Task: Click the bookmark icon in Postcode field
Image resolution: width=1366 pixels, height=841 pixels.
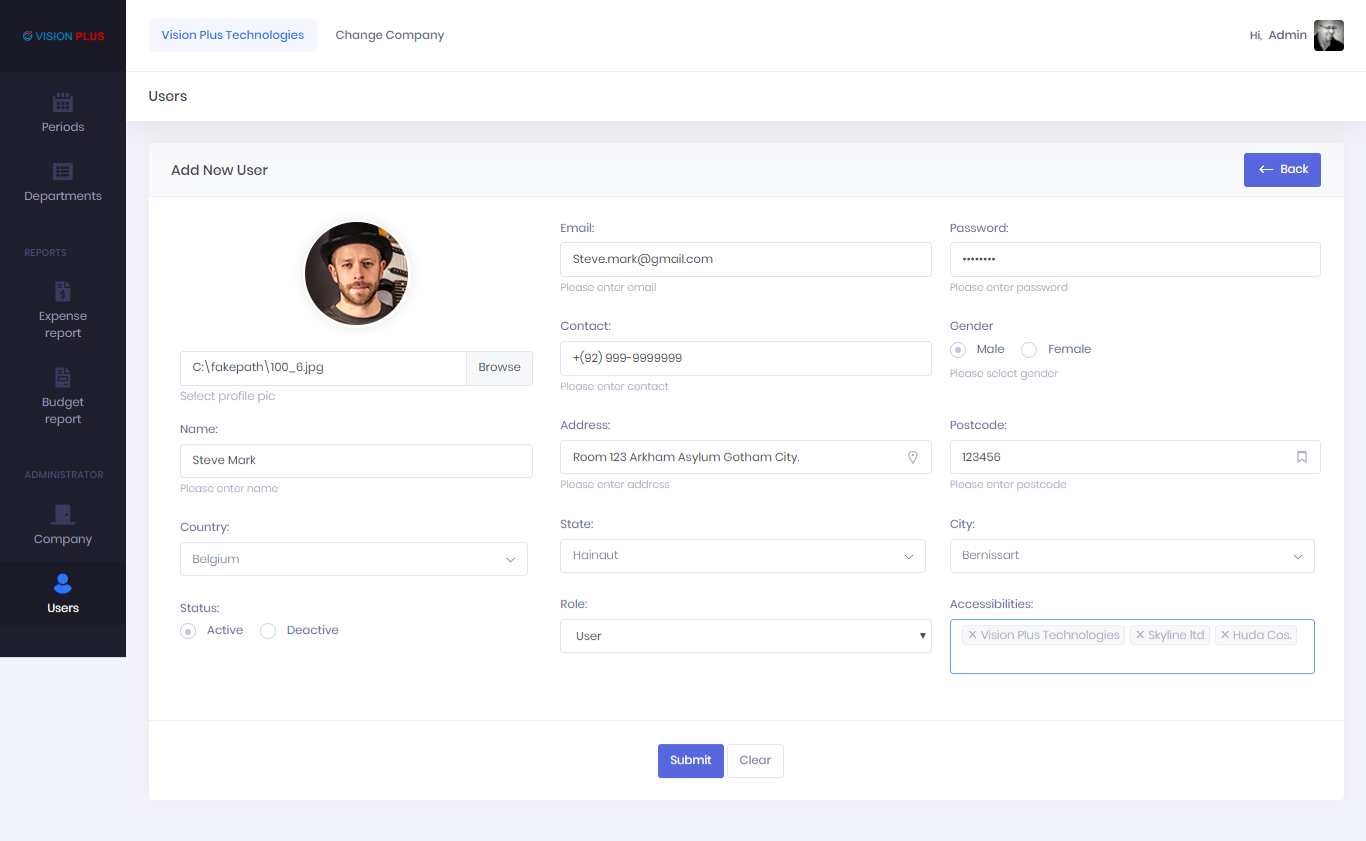Action: point(1301,457)
